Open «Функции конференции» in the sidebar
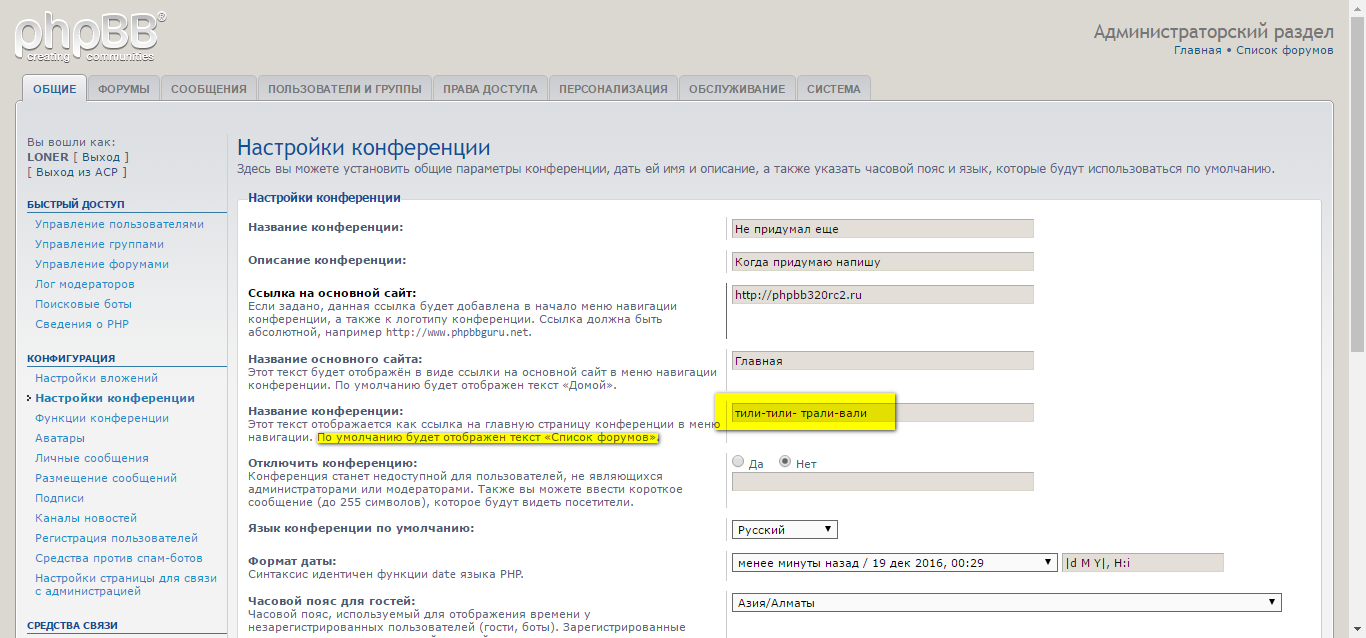 click(102, 418)
